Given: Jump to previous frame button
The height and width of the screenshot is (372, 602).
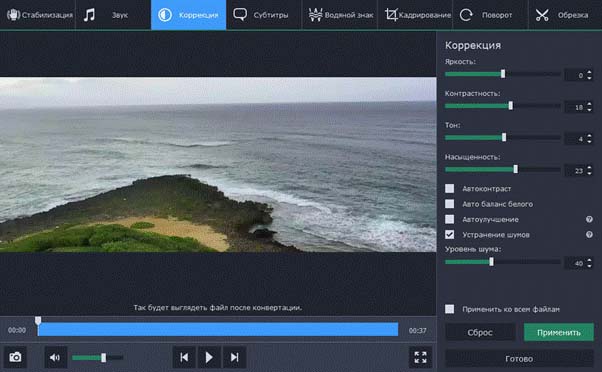Looking at the screenshot, I should point(184,357).
